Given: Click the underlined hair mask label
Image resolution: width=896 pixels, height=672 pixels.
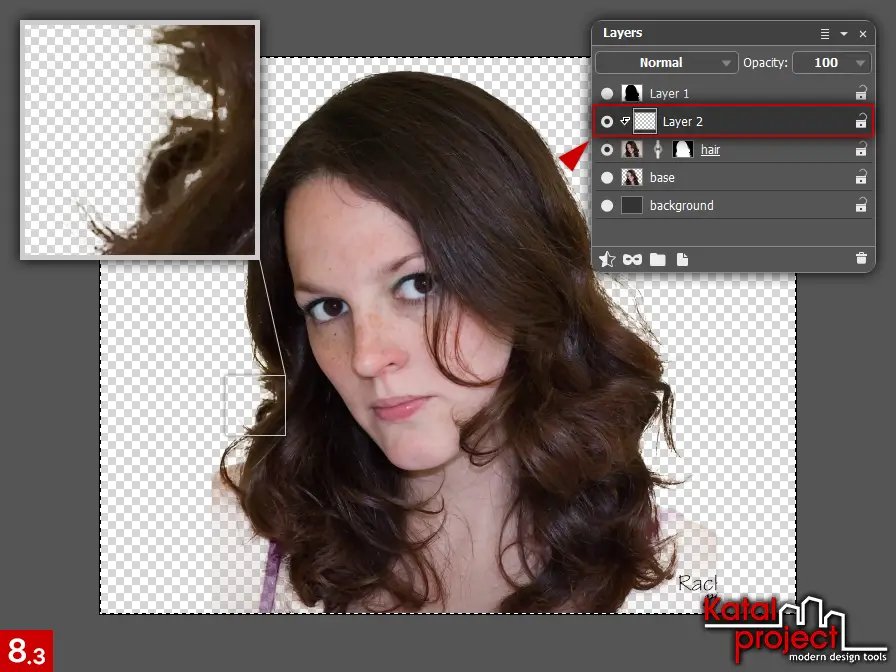Looking at the screenshot, I should coord(708,149).
